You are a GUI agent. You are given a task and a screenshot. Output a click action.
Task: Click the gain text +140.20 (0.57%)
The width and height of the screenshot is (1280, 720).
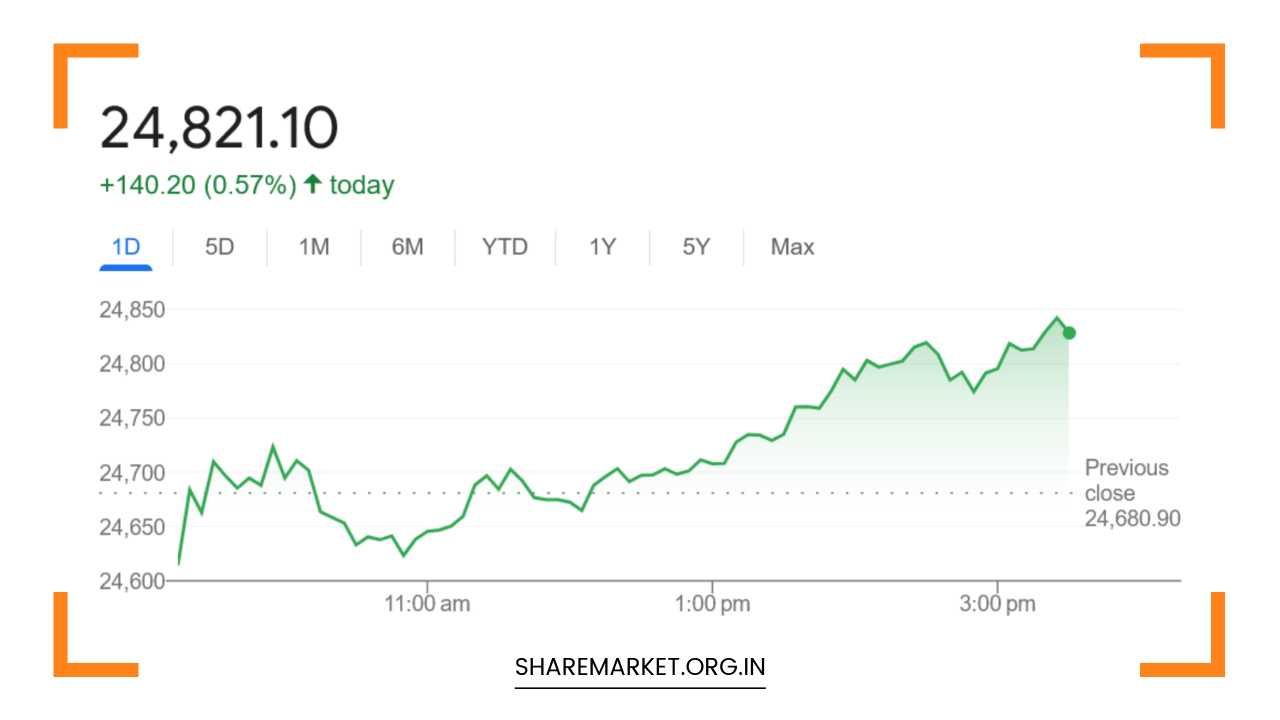(197, 184)
